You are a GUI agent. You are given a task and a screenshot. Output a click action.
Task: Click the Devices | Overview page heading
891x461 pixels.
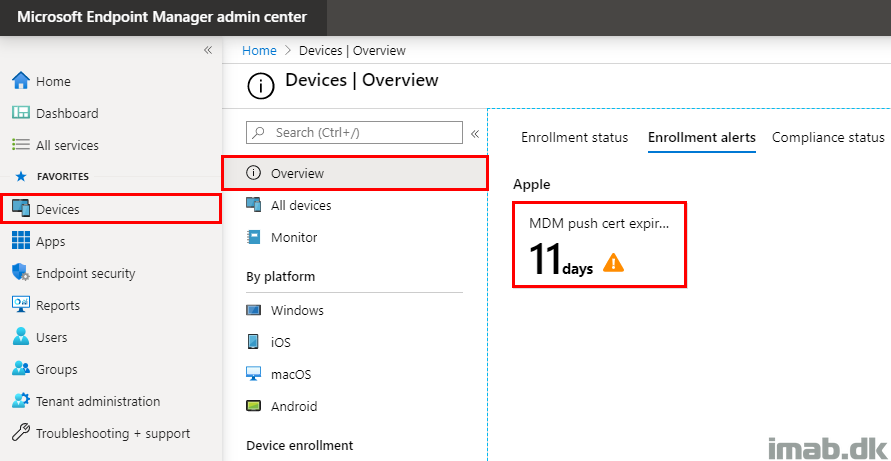pos(361,80)
